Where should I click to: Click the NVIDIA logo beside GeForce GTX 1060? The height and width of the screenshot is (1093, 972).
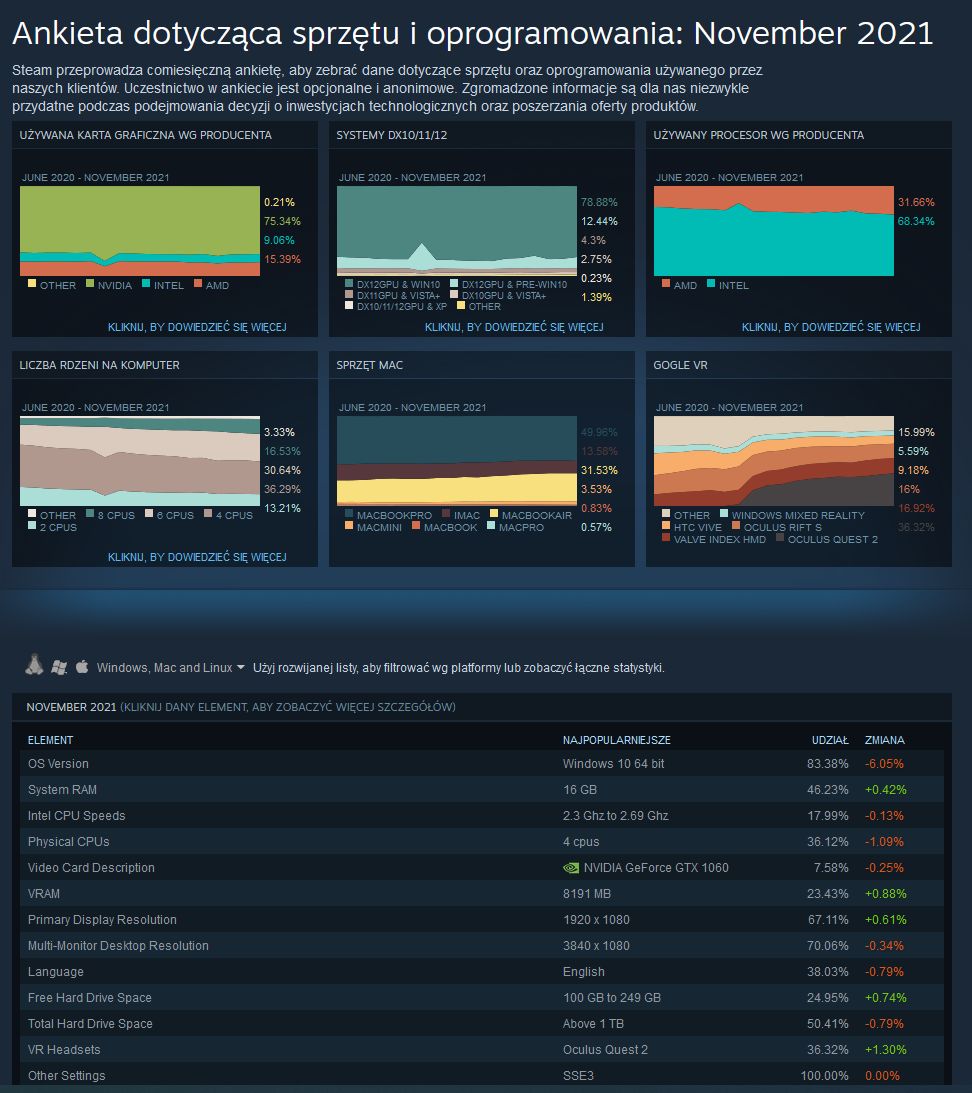point(571,868)
